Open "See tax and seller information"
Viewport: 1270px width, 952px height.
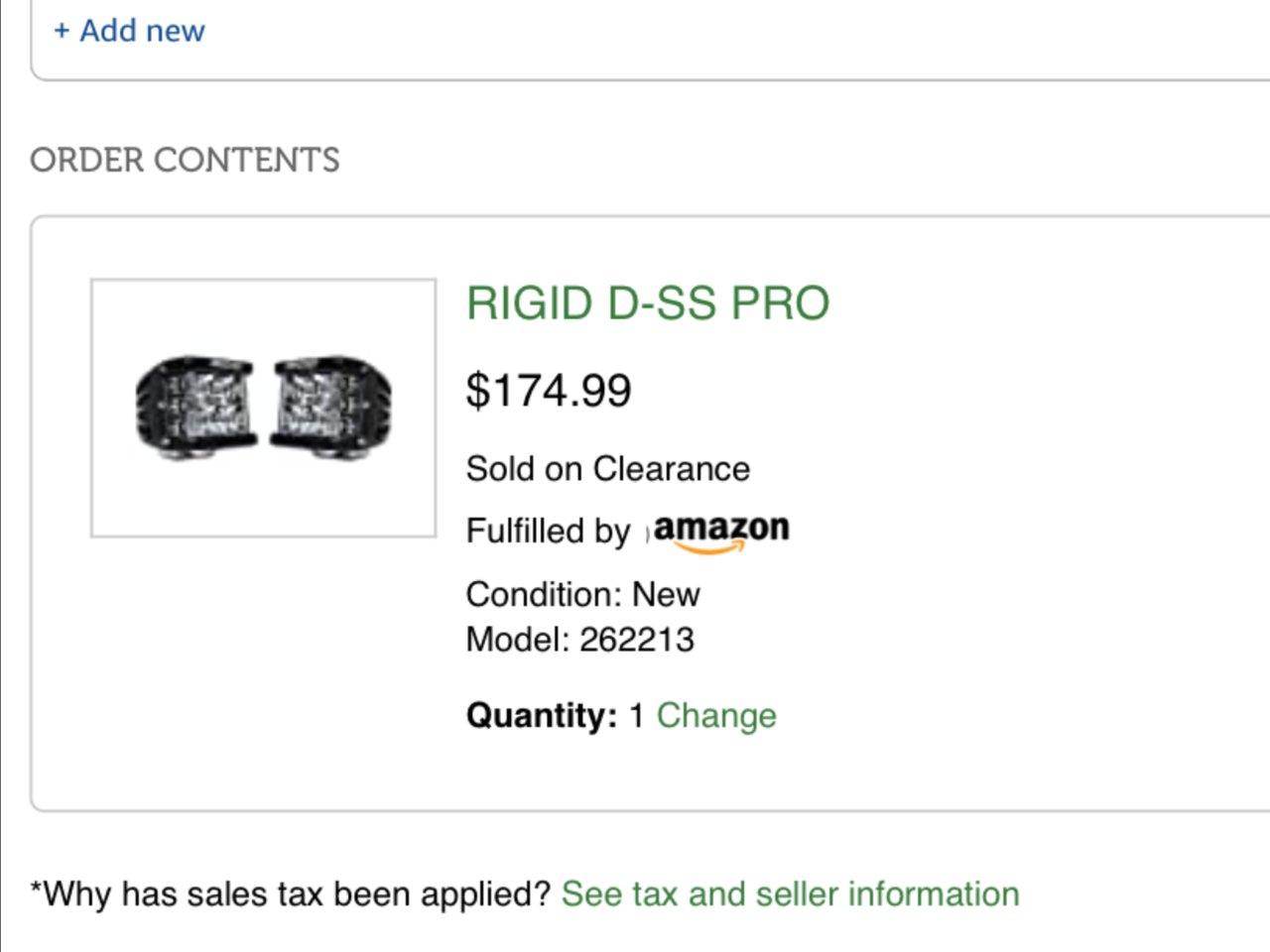pyautogui.click(x=790, y=893)
